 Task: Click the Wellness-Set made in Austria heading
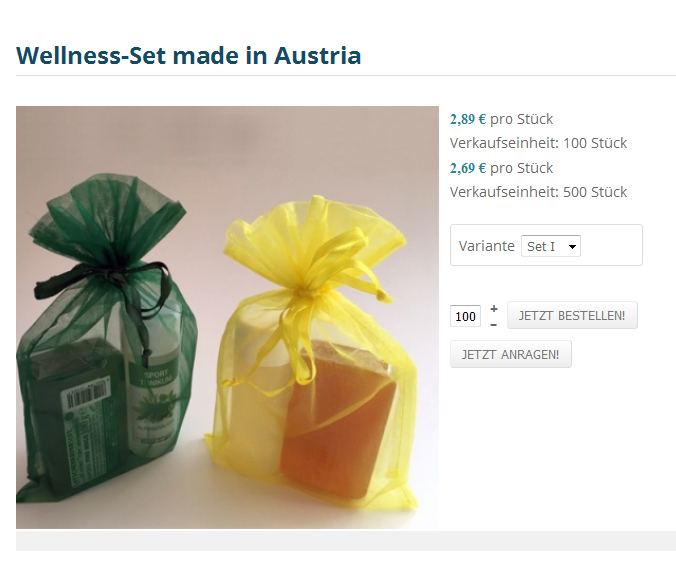(188, 55)
